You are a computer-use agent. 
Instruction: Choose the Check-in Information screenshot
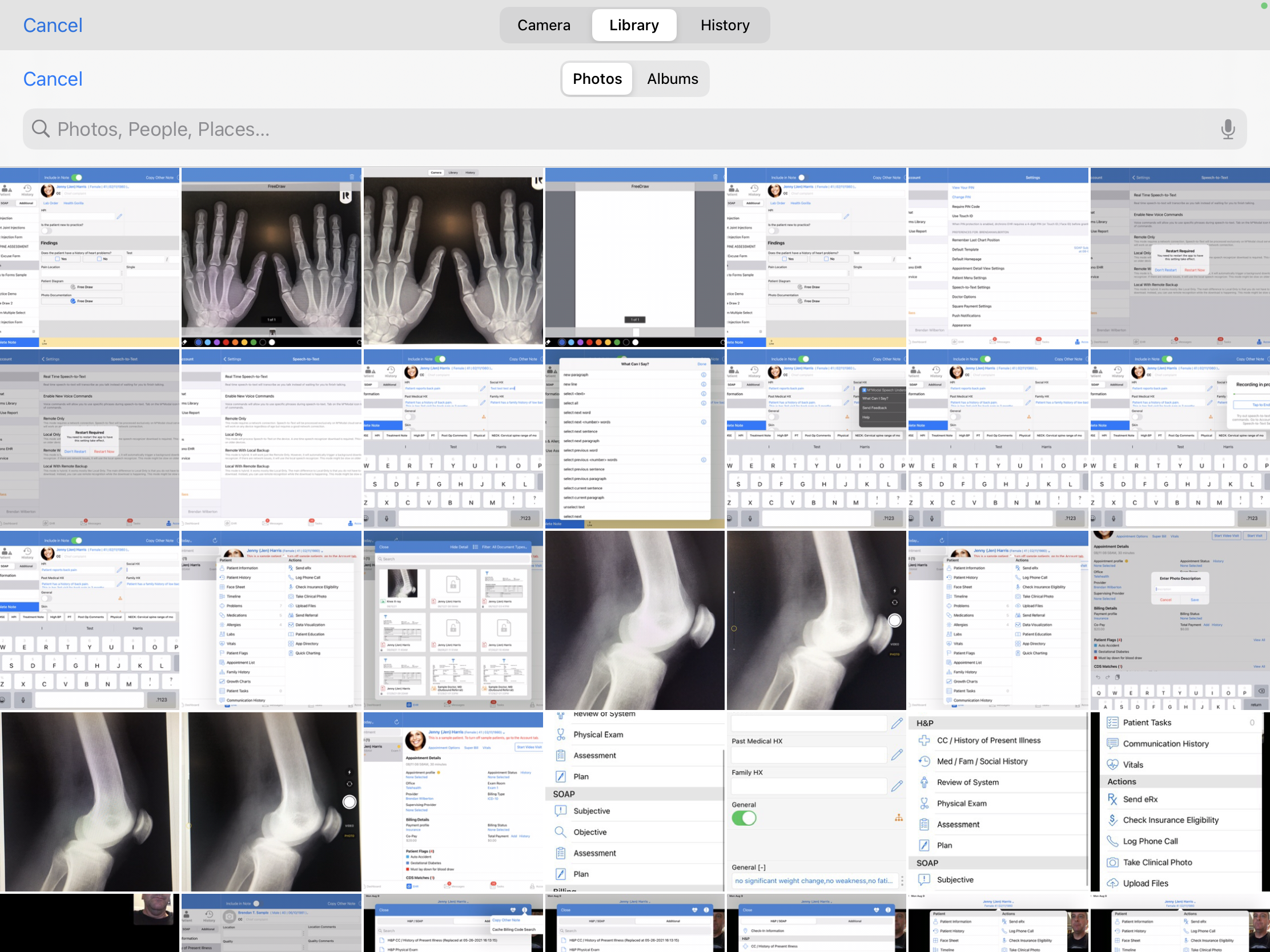pos(817,923)
